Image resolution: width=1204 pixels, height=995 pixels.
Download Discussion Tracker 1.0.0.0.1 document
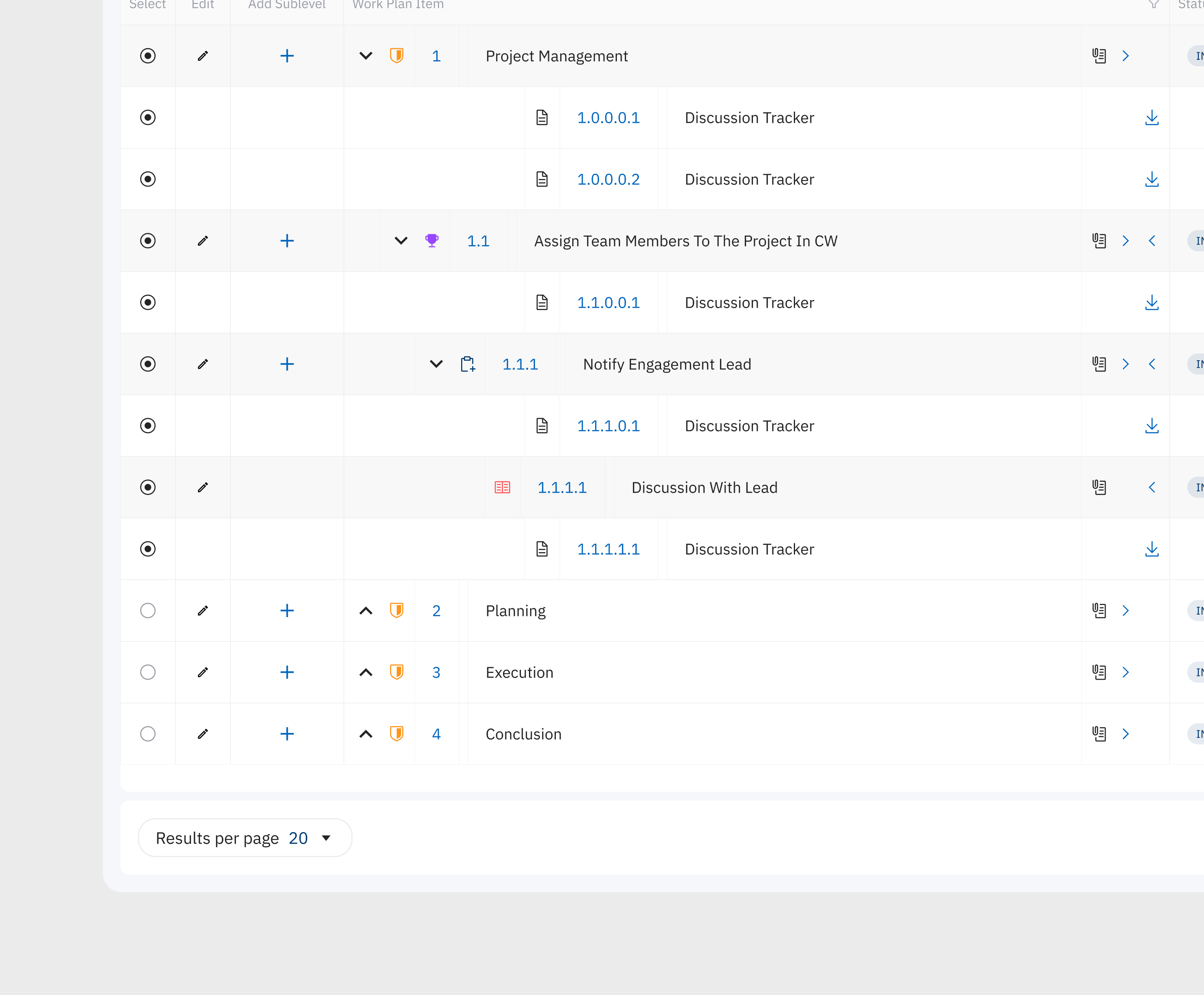[x=1151, y=118]
